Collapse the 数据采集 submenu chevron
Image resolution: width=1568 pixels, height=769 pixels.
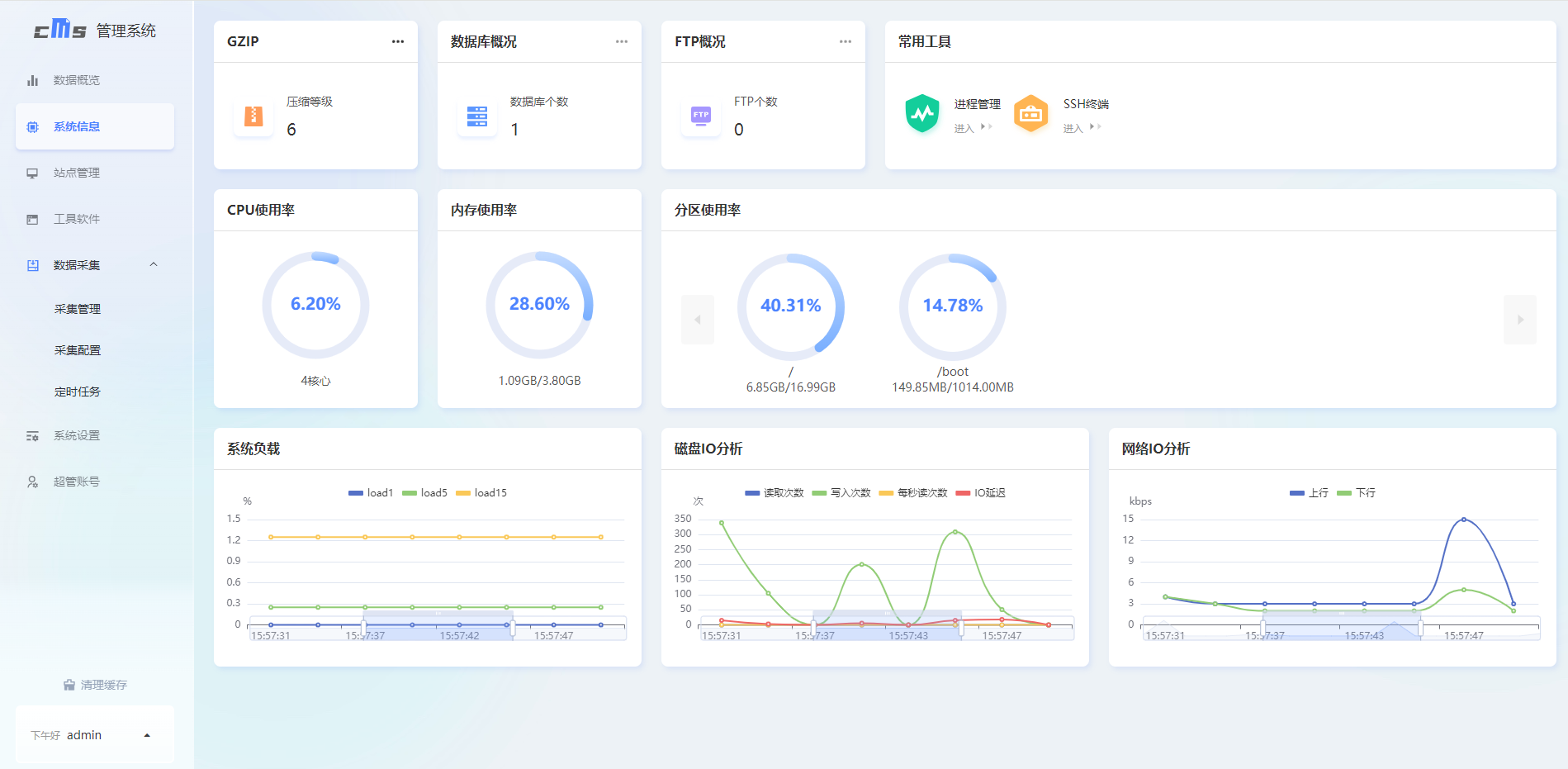click(154, 265)
